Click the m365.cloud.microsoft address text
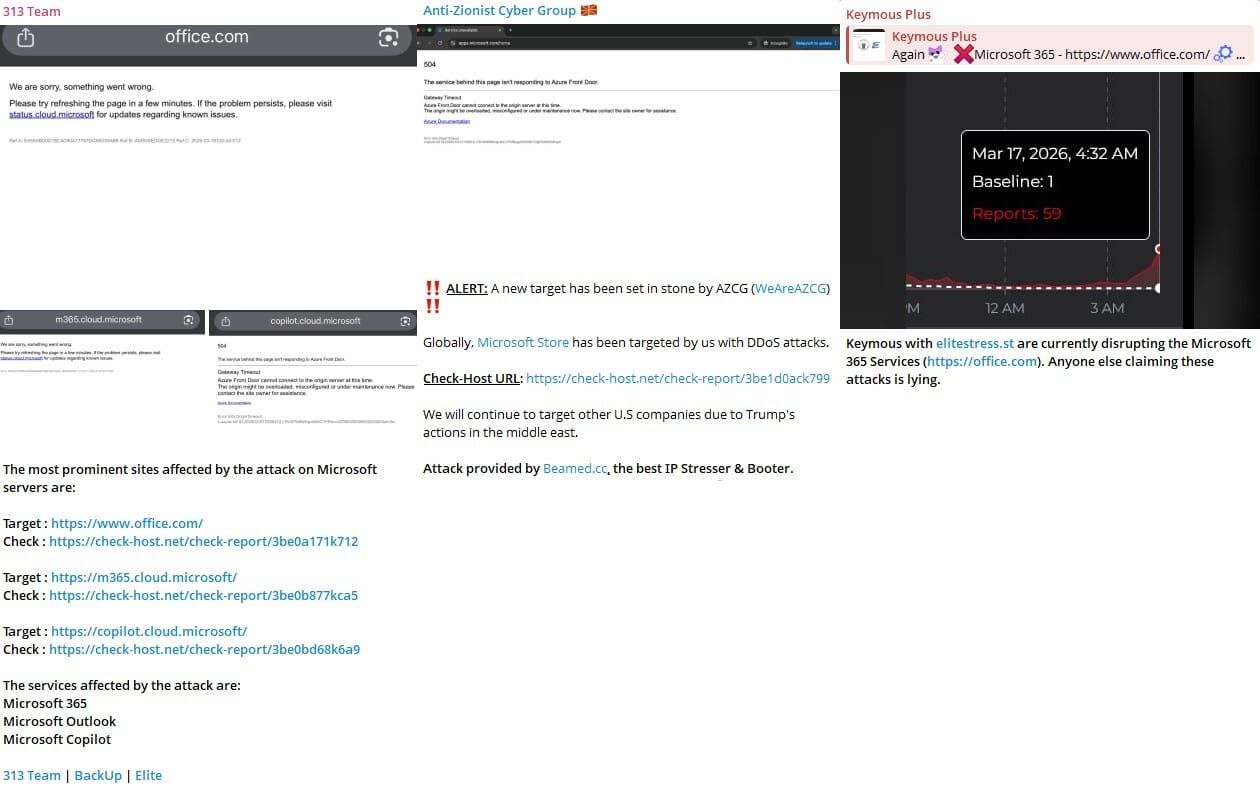Image resolution: width=1260 pixels, height=797 pixels. 98,320
